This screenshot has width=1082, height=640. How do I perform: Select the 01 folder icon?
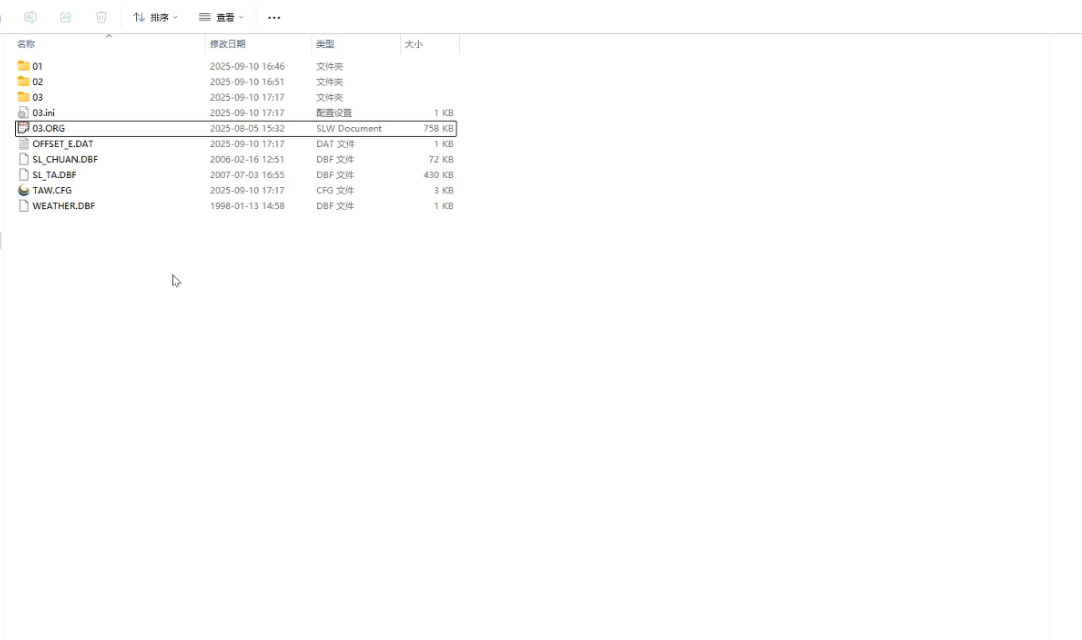pyautogui.click(x=23, y=66)
